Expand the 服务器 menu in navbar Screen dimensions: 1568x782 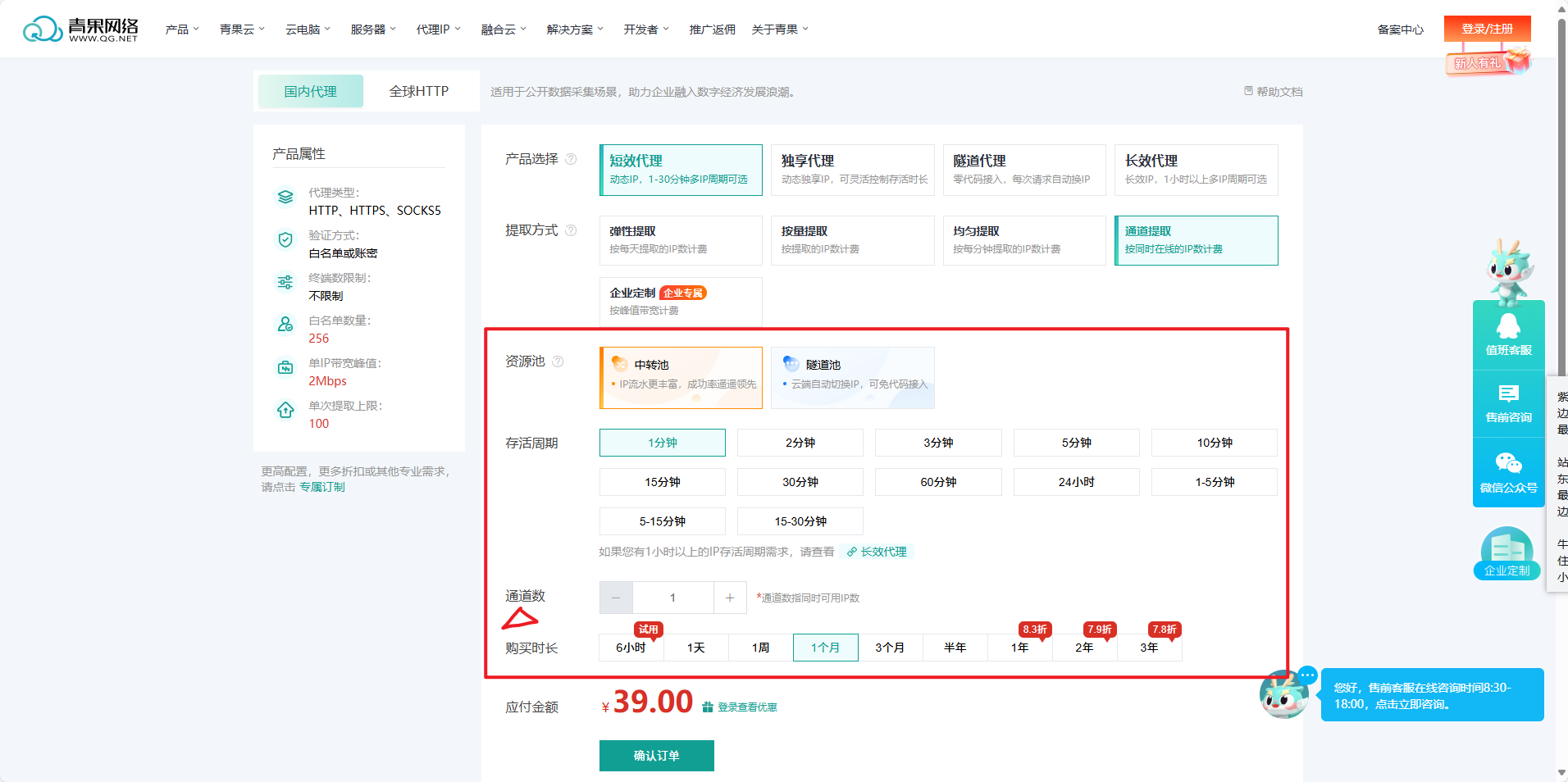pyautogui.click(x=373, y=30)
